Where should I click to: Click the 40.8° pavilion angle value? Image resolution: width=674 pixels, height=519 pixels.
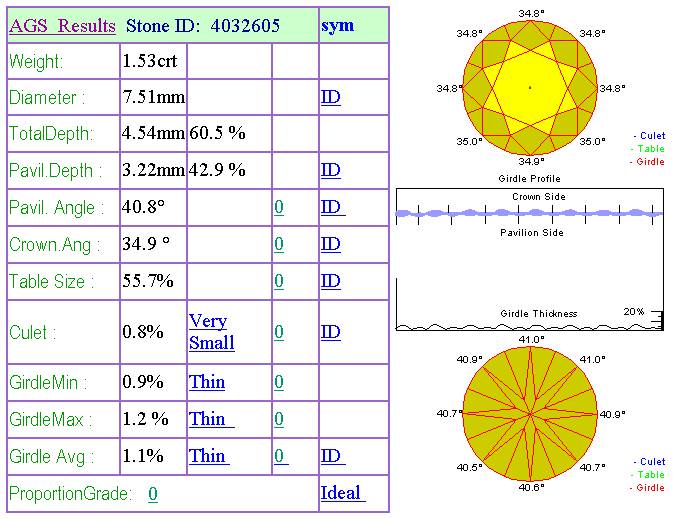pyautogui.click(x=144, y=207)
